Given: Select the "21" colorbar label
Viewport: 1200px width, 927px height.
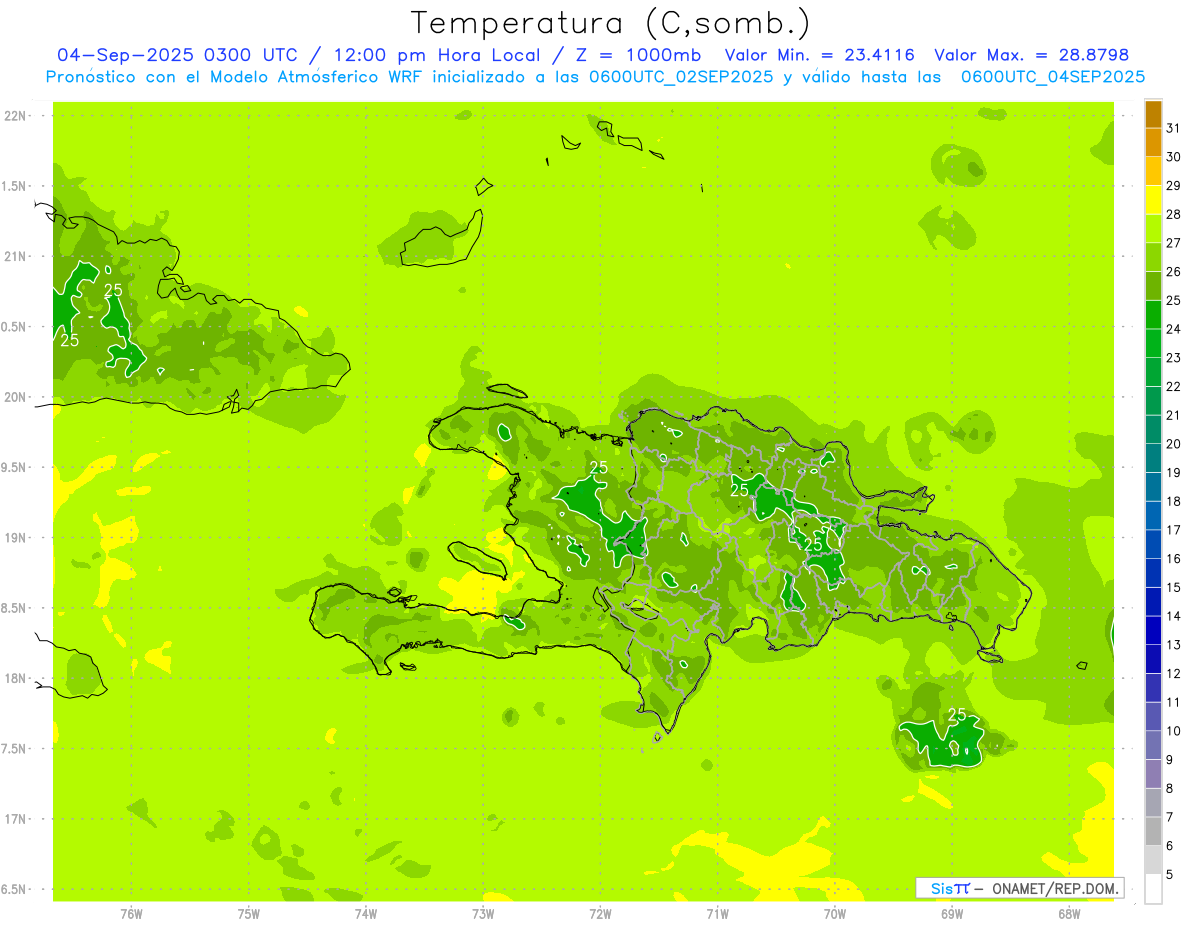Looking at the screenshot, I should point(1174,415).
